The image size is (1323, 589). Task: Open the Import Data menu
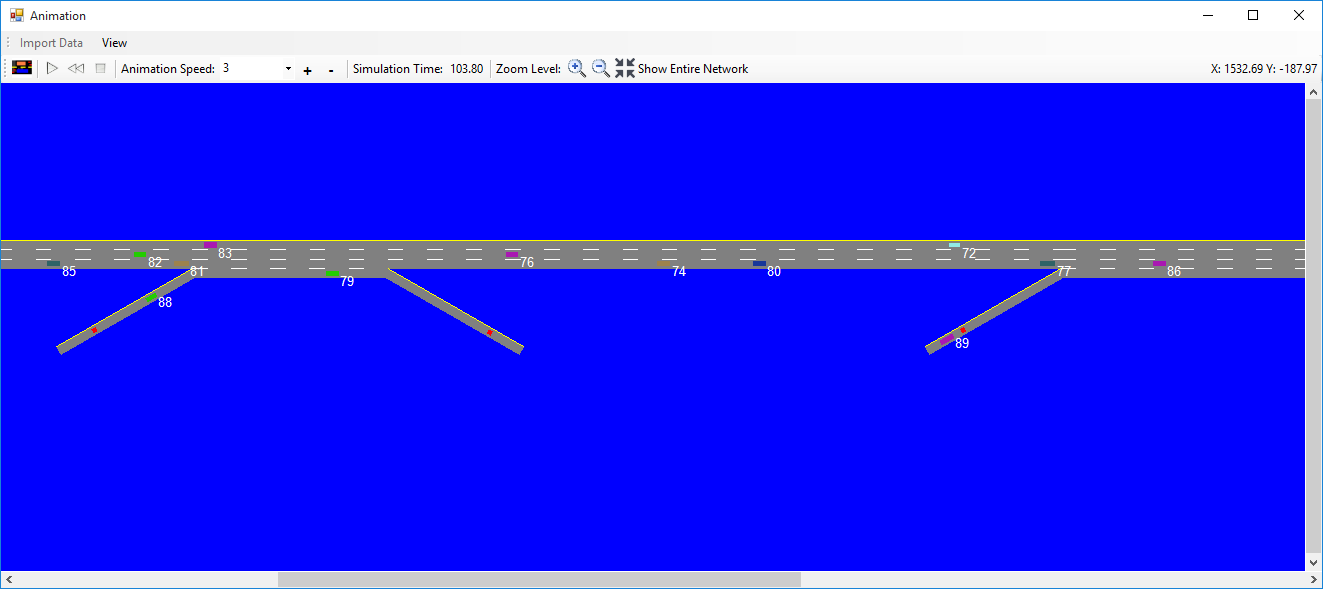(51, 43)
